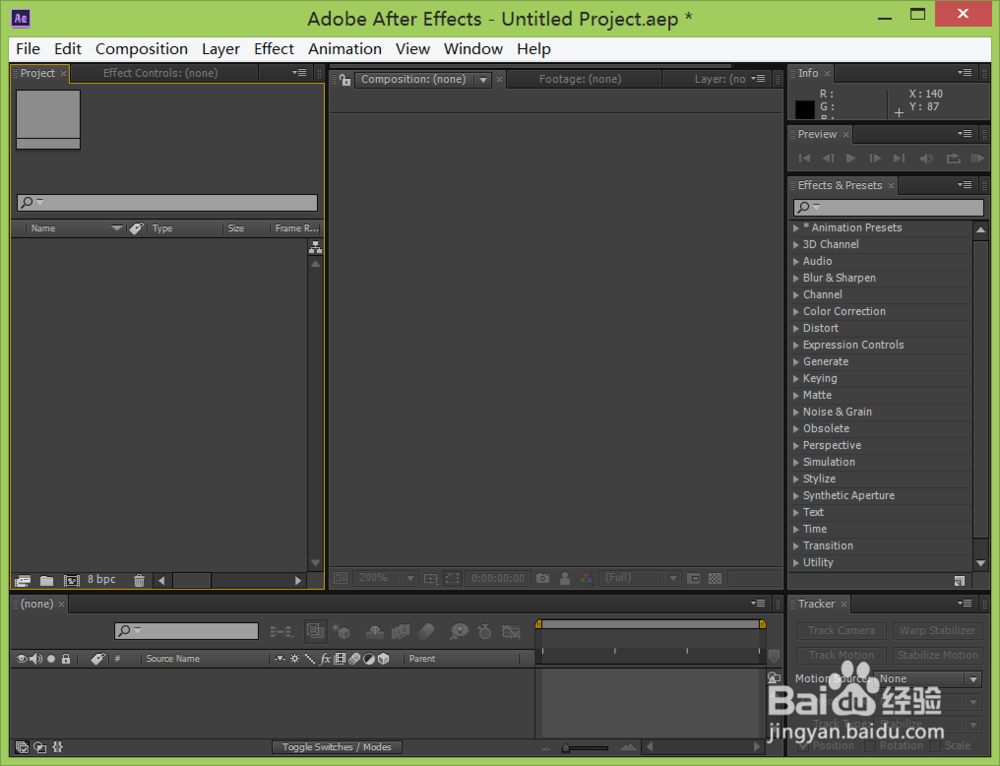Open the Window menu
This screenshot has width=1000, height=766.
point(473,49)
